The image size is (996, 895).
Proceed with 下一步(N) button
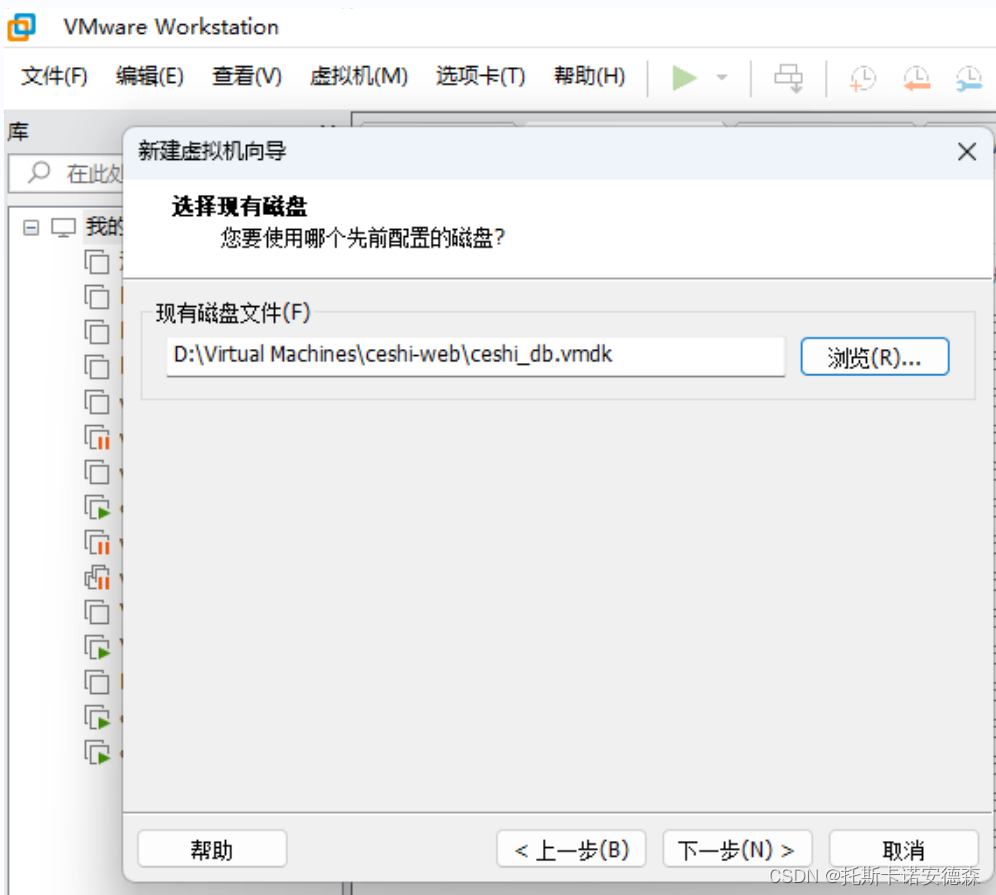tap(737, 849)
